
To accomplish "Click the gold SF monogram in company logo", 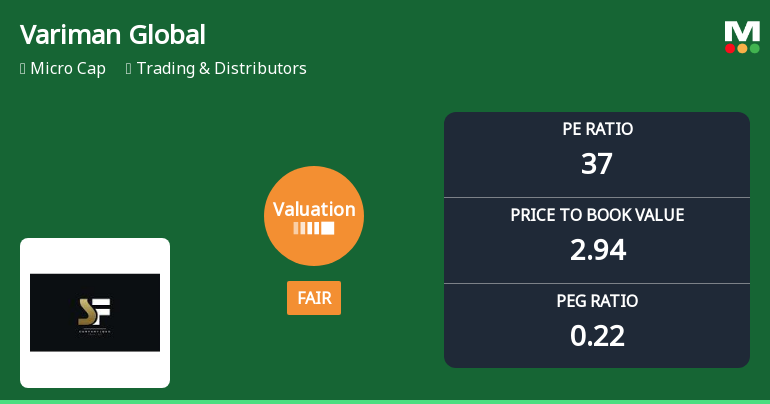I will 94,312.
